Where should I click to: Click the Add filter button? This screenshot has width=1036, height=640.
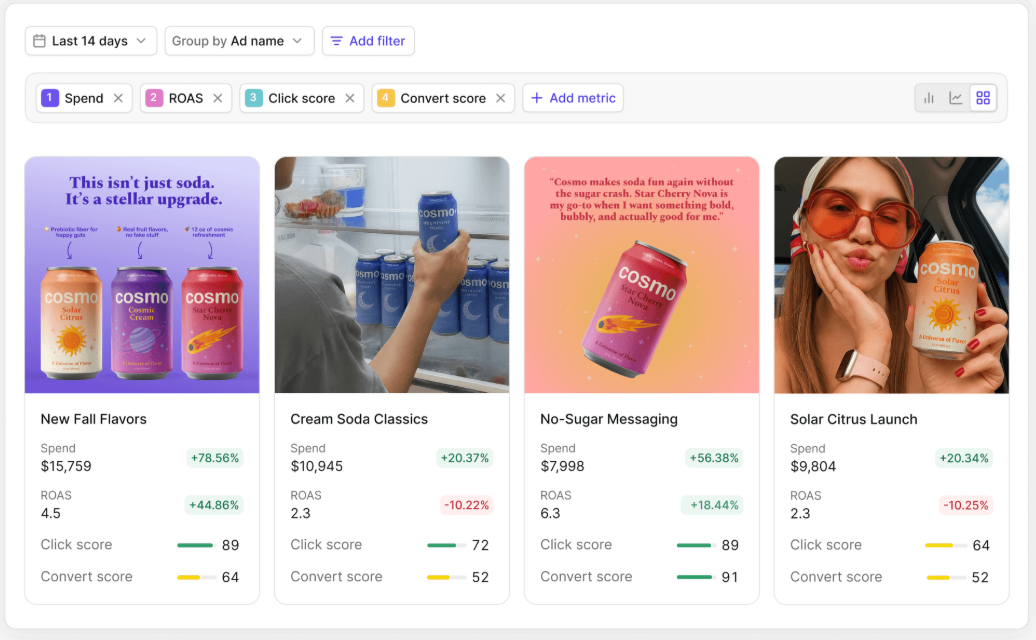click(368, 41)
